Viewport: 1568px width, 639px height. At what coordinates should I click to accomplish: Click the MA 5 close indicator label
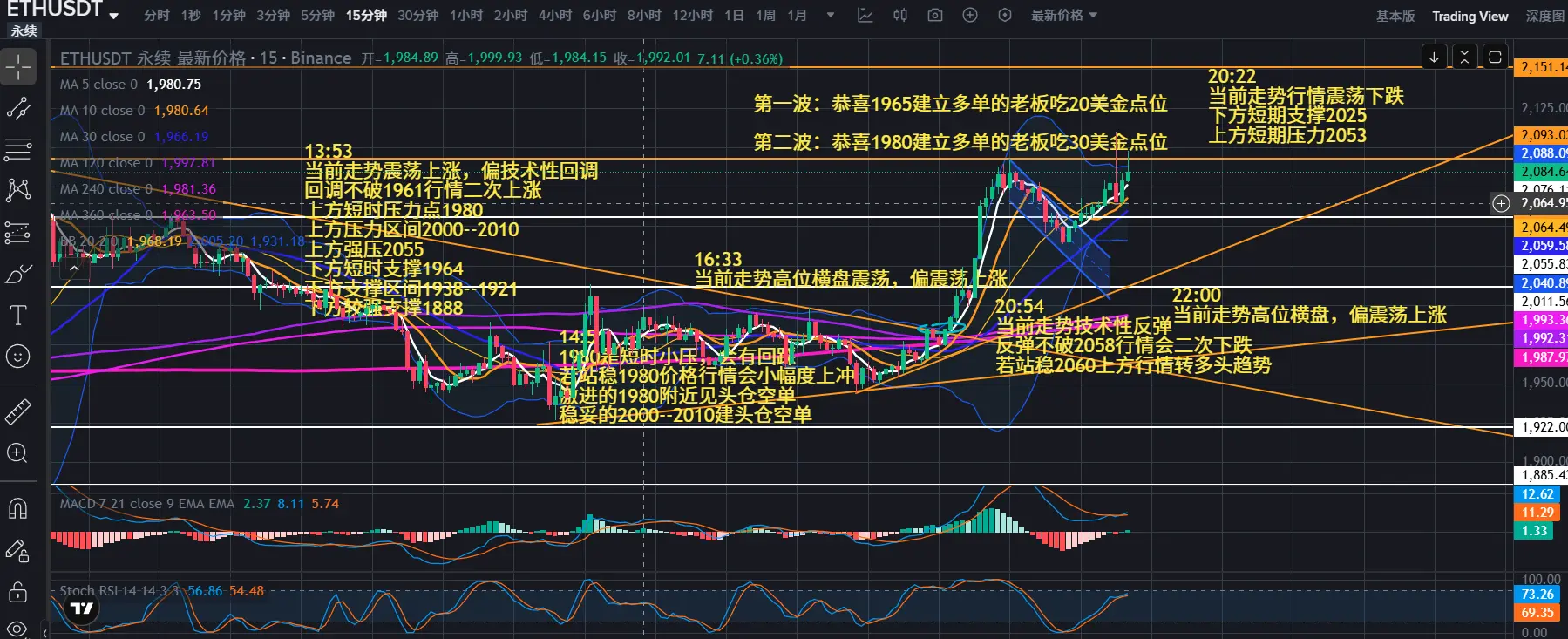click(x=98, y=85)
